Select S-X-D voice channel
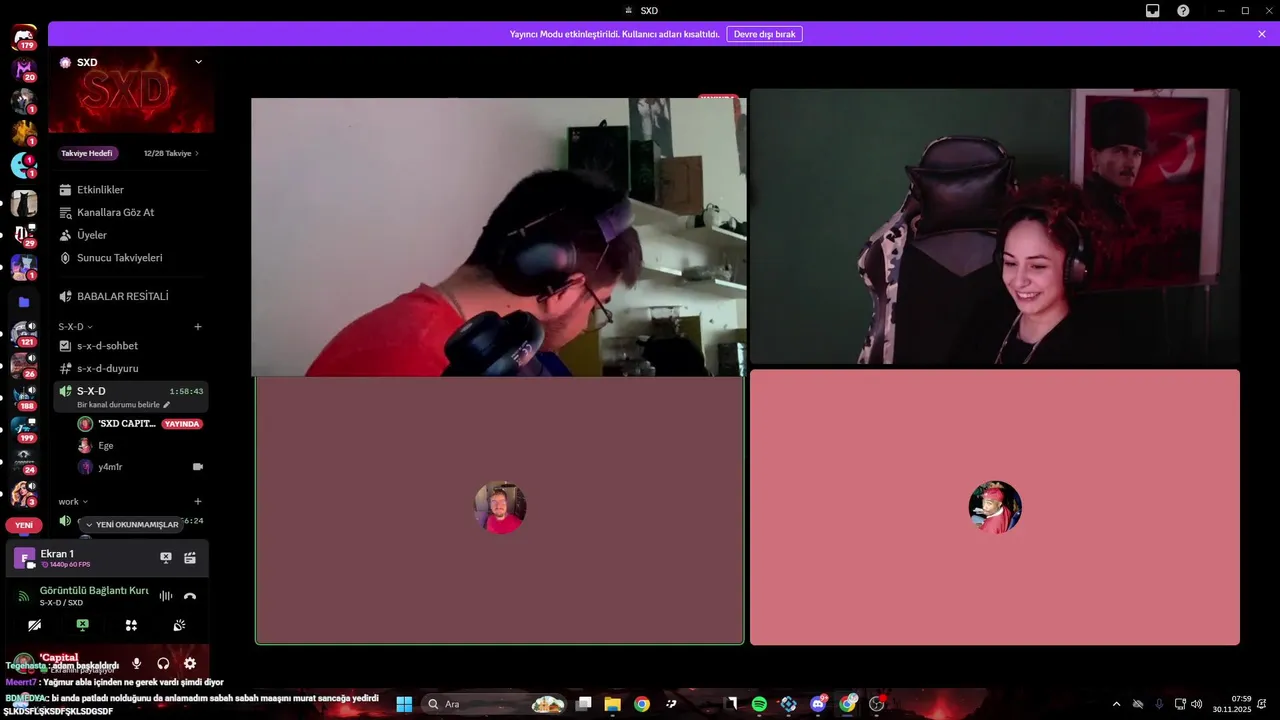Screen dimensions: 1280x720 (131, 397)
